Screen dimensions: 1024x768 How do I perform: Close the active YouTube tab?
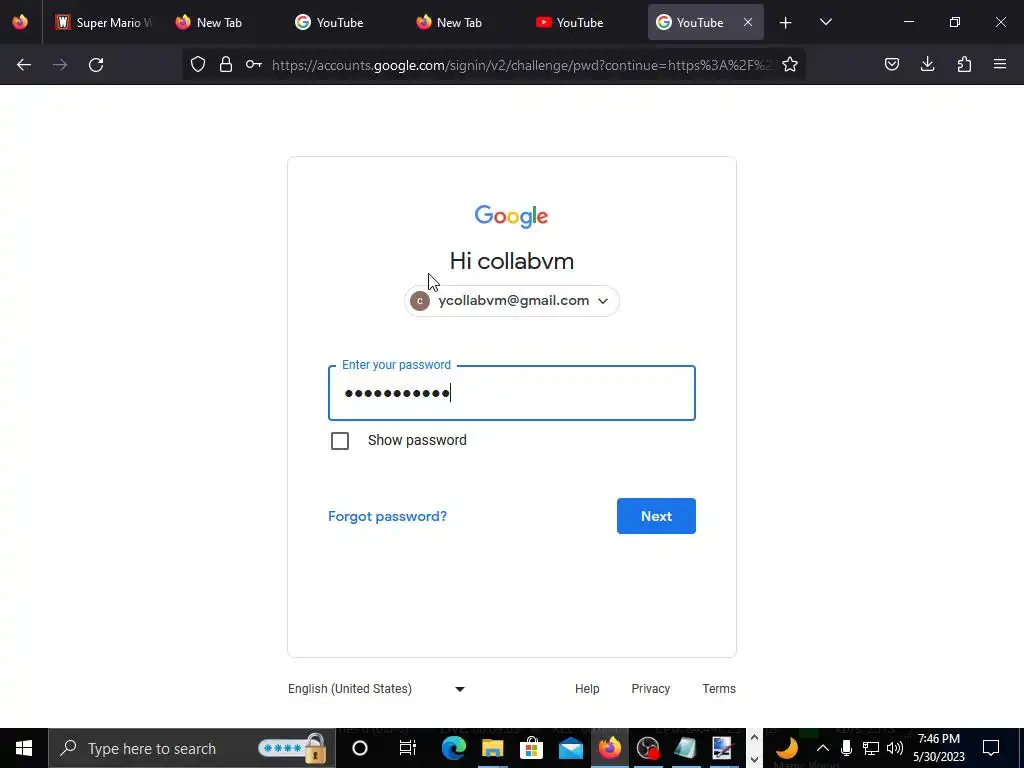[x=748, y=22]
